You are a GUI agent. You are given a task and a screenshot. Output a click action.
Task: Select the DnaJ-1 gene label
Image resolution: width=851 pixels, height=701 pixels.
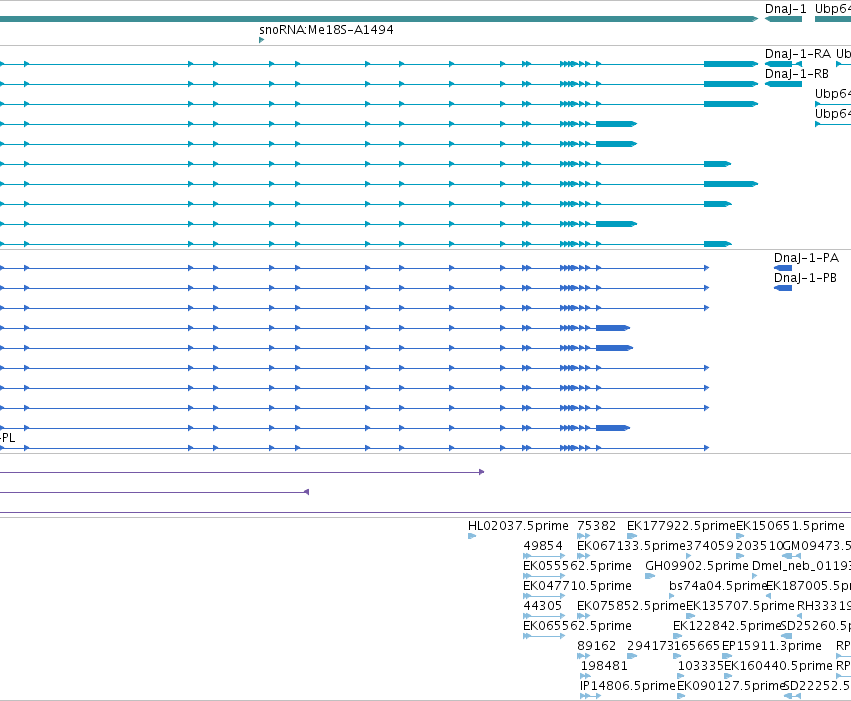(x=785, y=9)
